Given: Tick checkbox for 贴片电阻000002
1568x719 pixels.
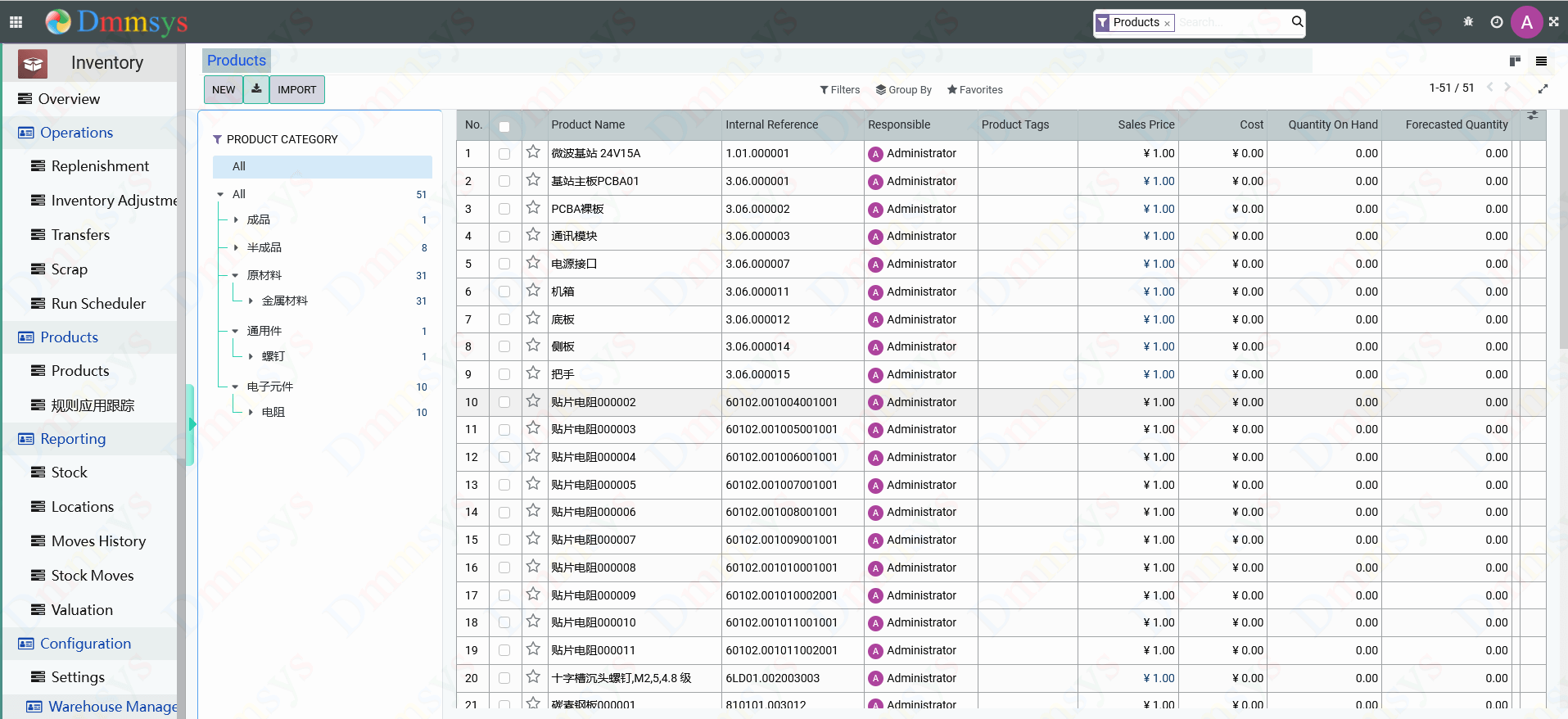Looking at the screenshot, I should pyautogui.click(x=504, y=403).
